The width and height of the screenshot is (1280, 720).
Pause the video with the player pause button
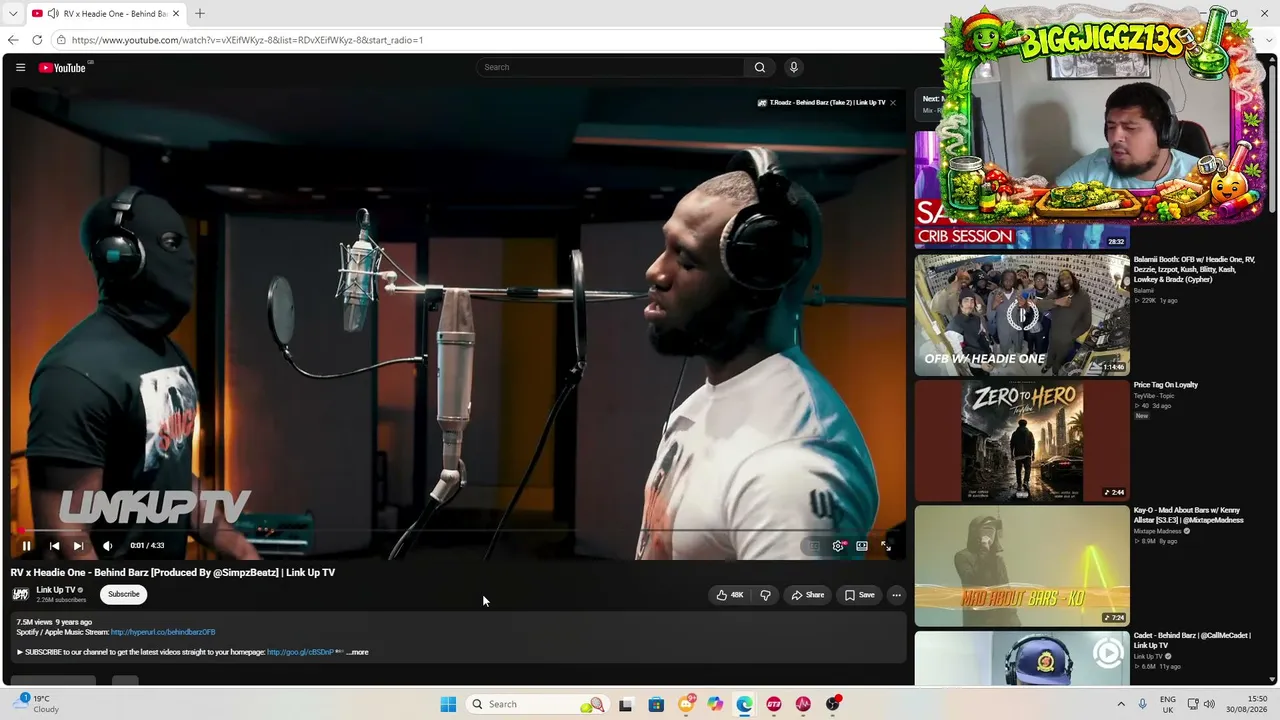point(27,546)
